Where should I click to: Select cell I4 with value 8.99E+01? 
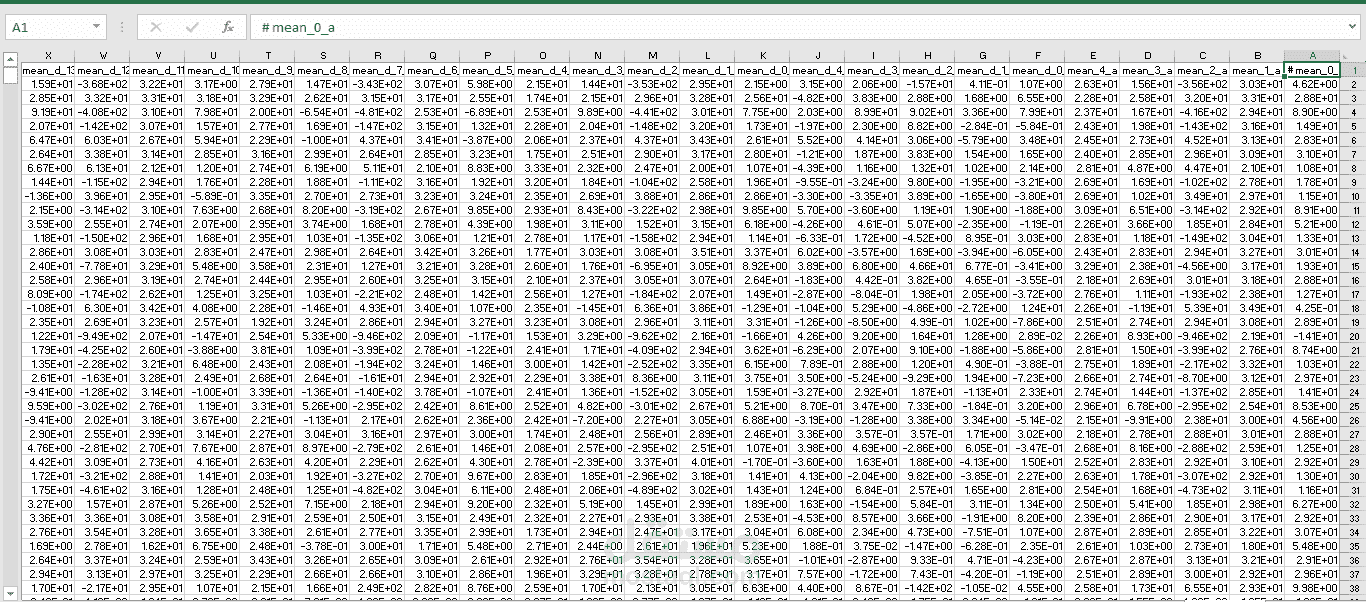[x=872, y=112]
